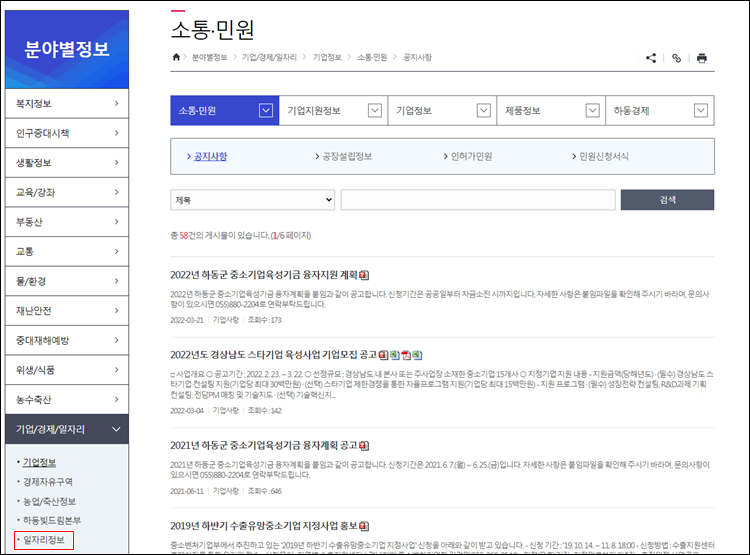Open 하동빛드림본부 submenu link
This screenshot has width=750, height=555.
click(52, 520)
